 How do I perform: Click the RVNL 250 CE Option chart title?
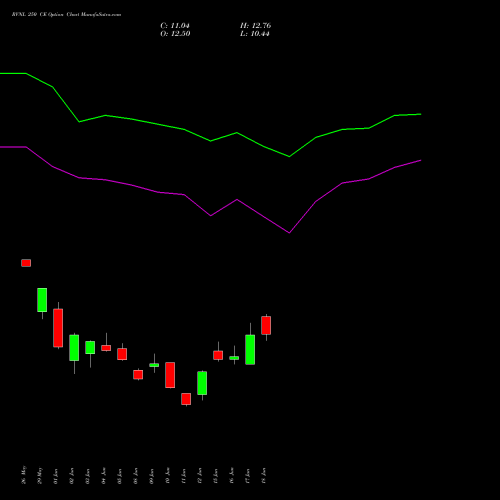66,15
